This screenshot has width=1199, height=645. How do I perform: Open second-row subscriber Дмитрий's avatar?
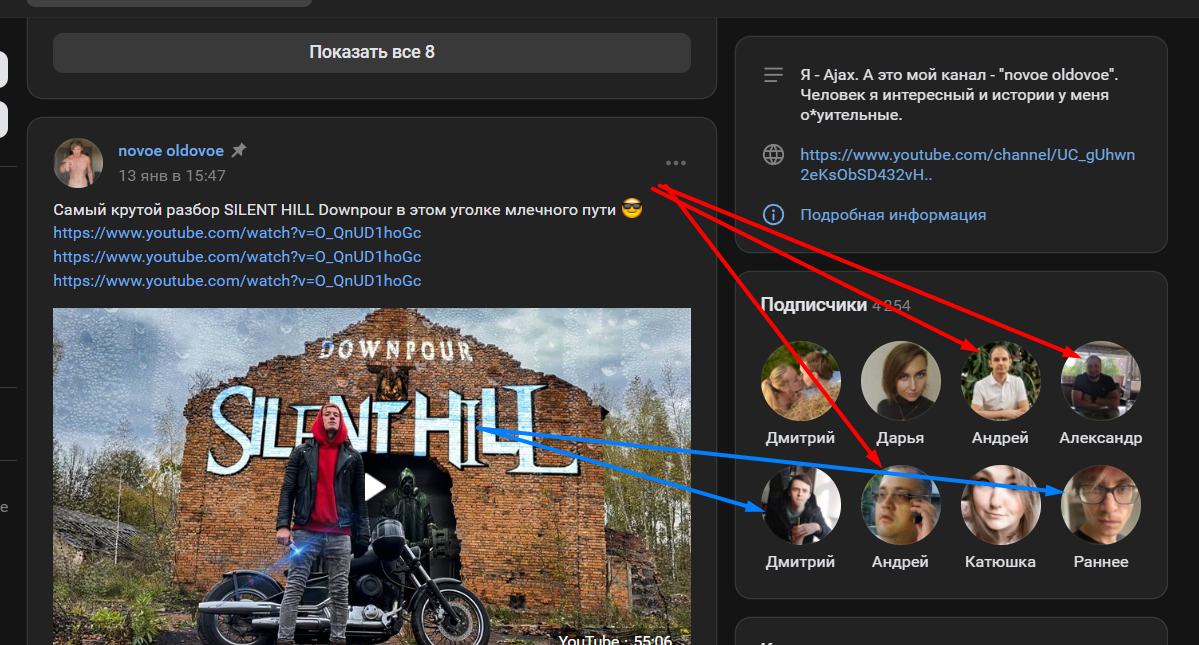coord(801,504)
